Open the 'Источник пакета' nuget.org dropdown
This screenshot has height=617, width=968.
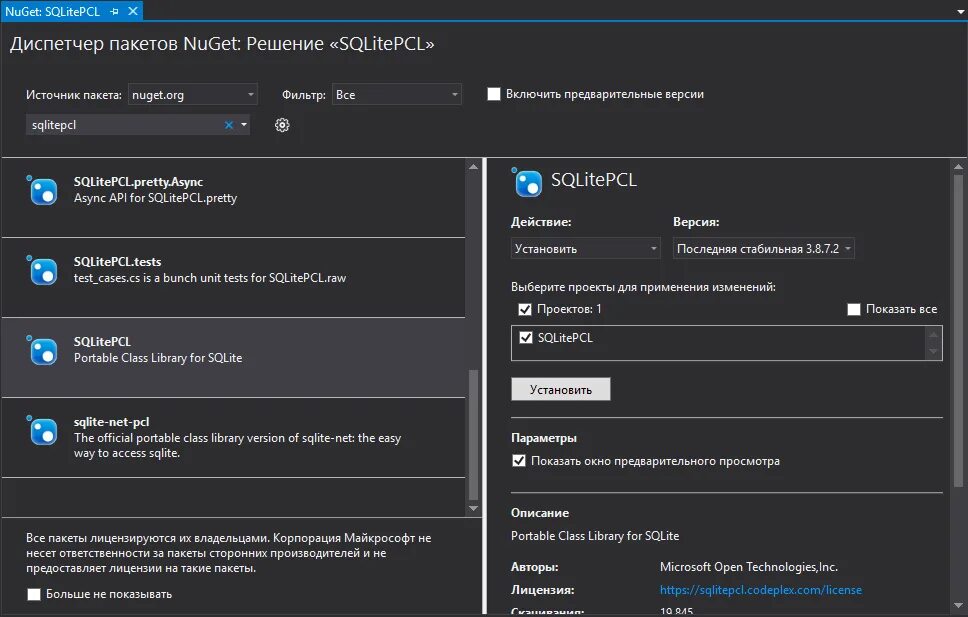point(193,94)
